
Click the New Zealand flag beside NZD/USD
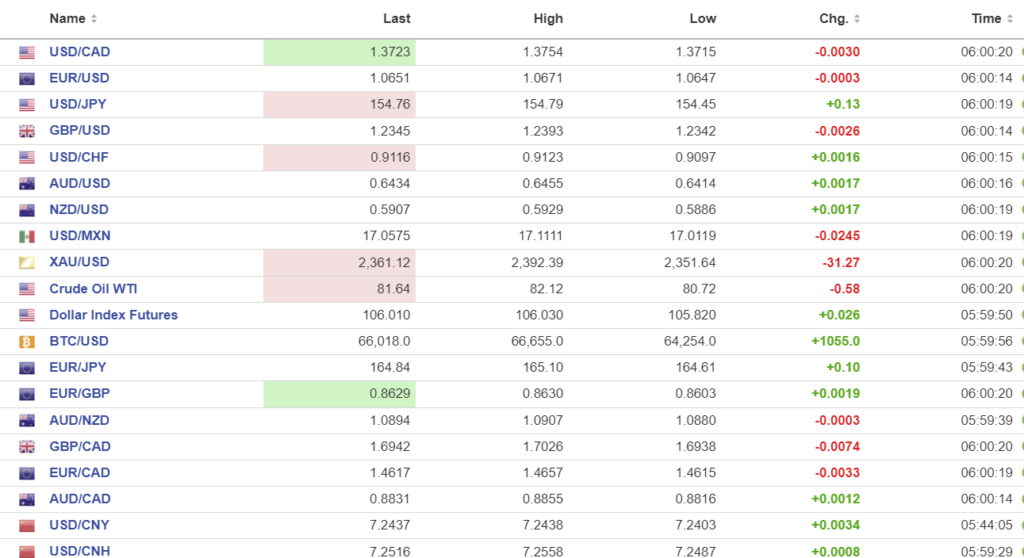[27, 210]
